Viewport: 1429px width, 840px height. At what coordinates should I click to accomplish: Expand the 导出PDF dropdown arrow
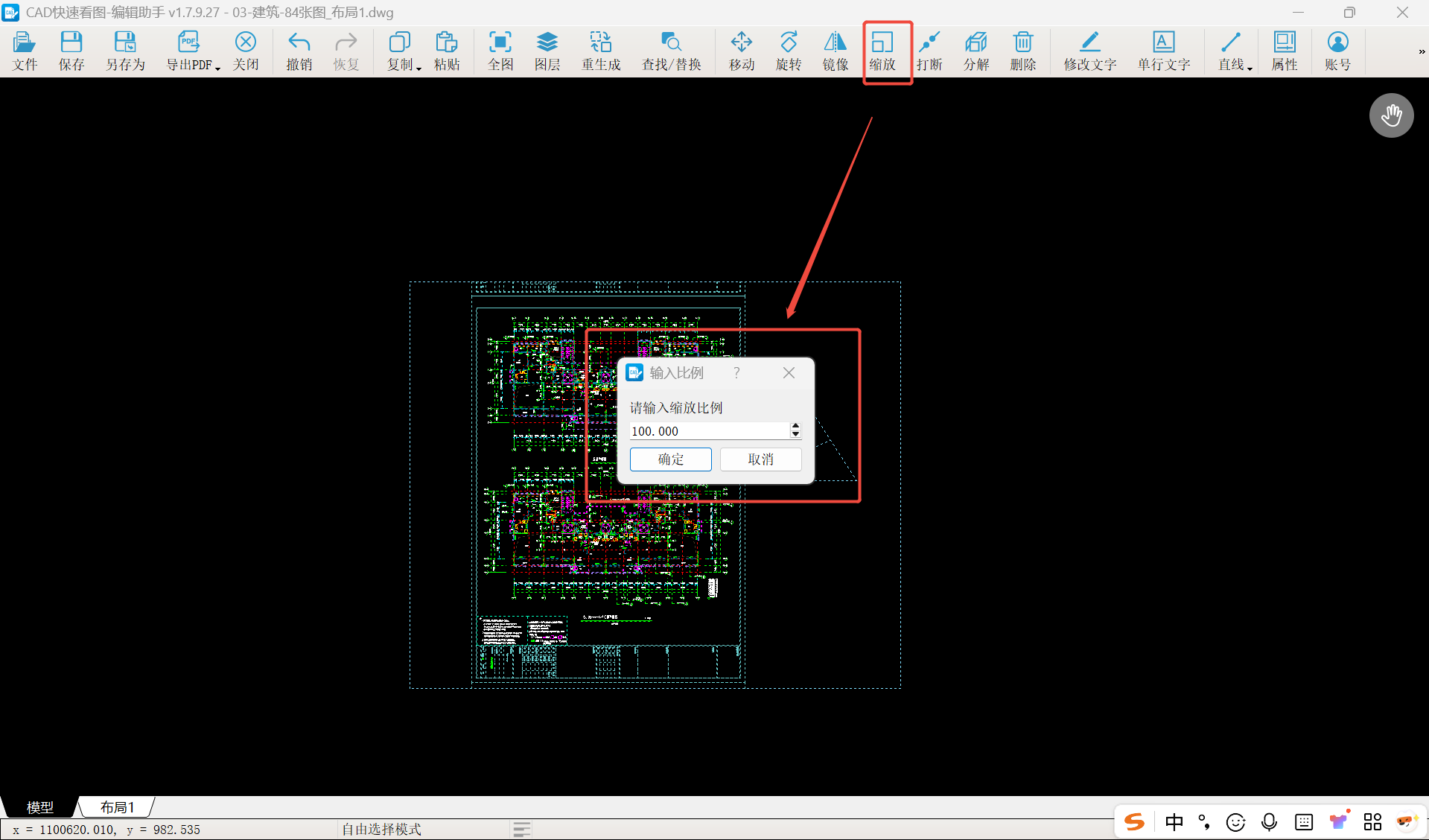tap(217, 68)
